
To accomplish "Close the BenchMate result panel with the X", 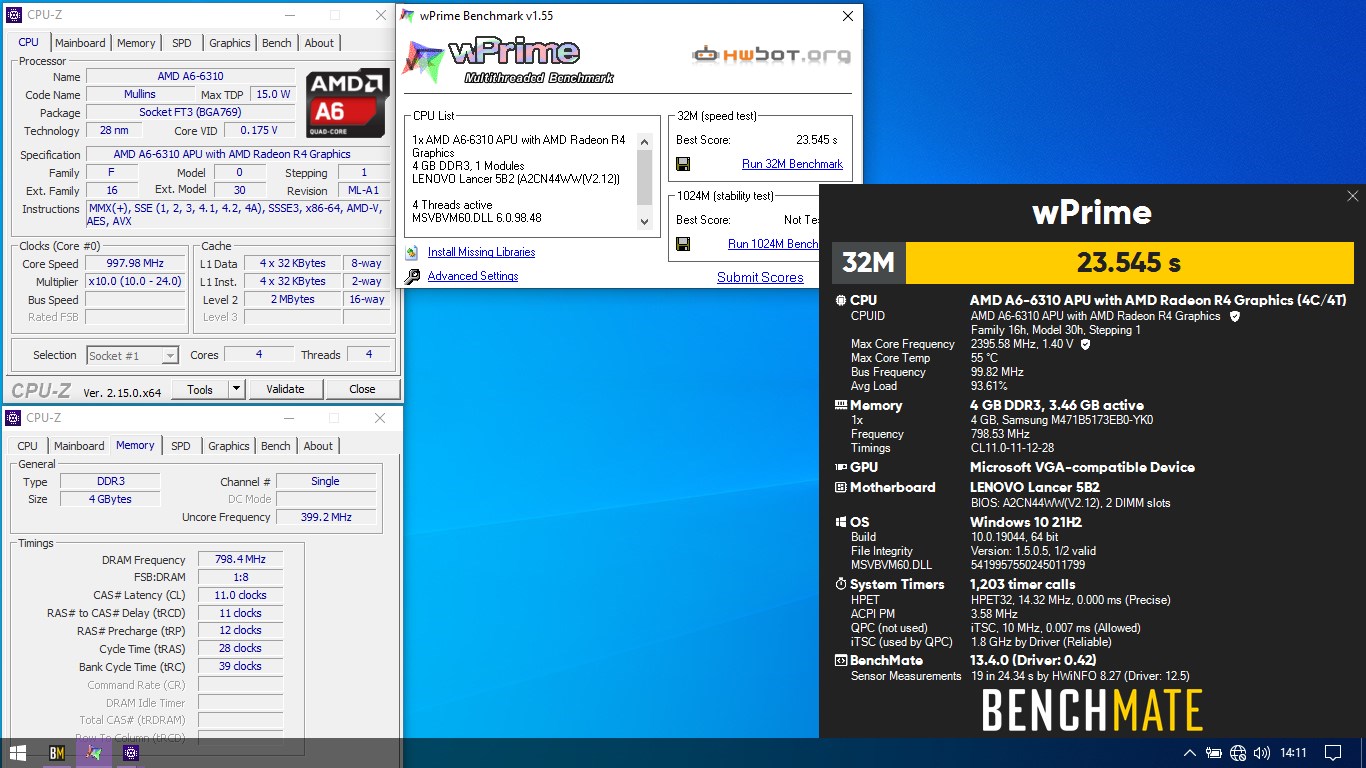I will click(x=1352, y=197).
